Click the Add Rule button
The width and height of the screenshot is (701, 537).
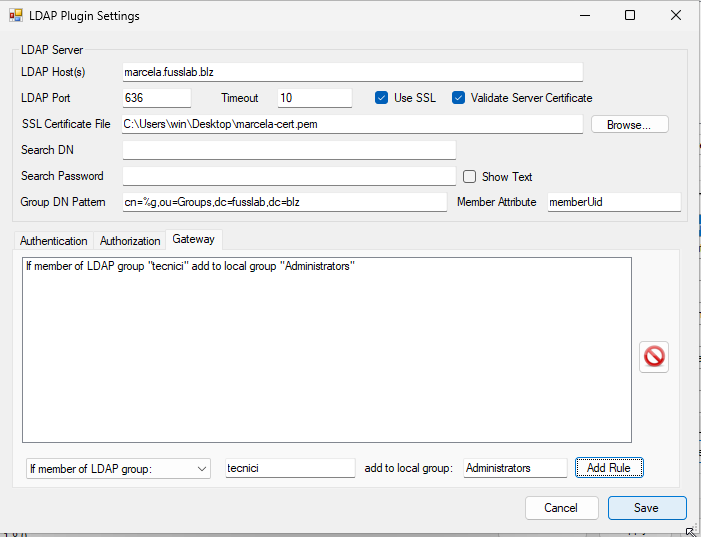coord(609,468)
